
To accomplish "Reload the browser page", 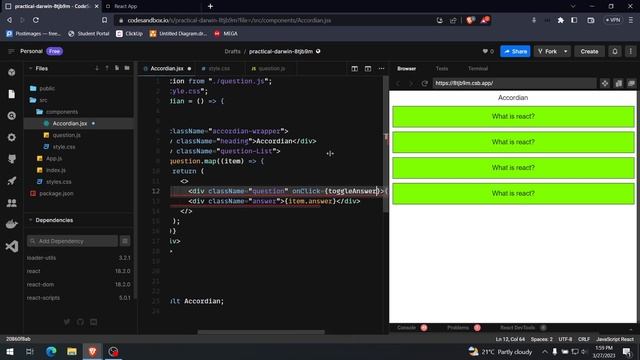I will tap(36, 20).
